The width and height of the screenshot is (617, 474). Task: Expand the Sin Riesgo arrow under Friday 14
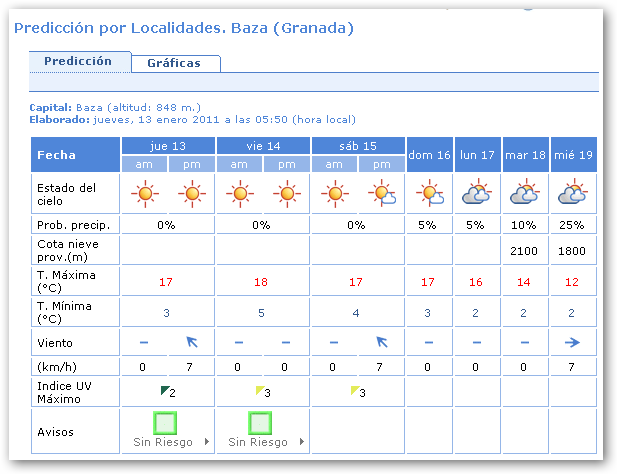[301, 442]
